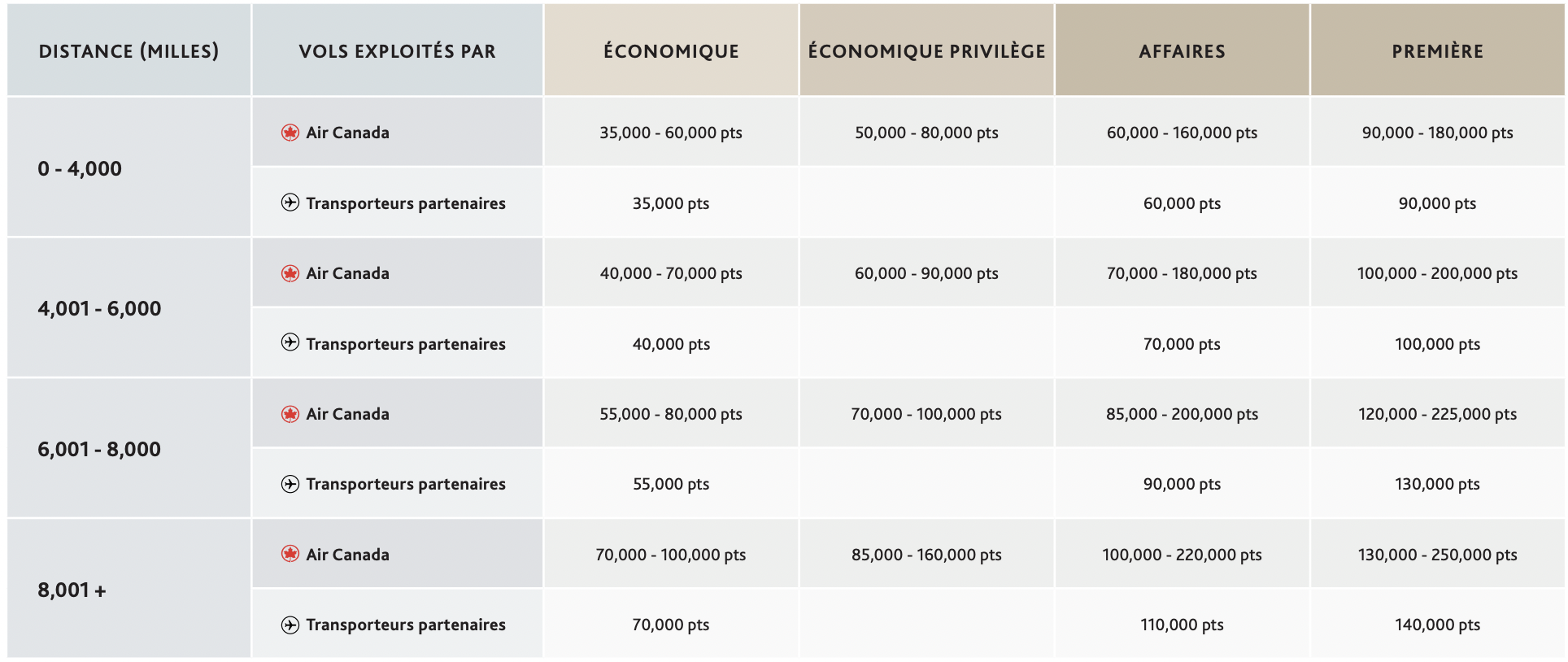The image size is (1568, 662).
Task: Select the PREMIÈRE column header
Action: [1437, 50]
